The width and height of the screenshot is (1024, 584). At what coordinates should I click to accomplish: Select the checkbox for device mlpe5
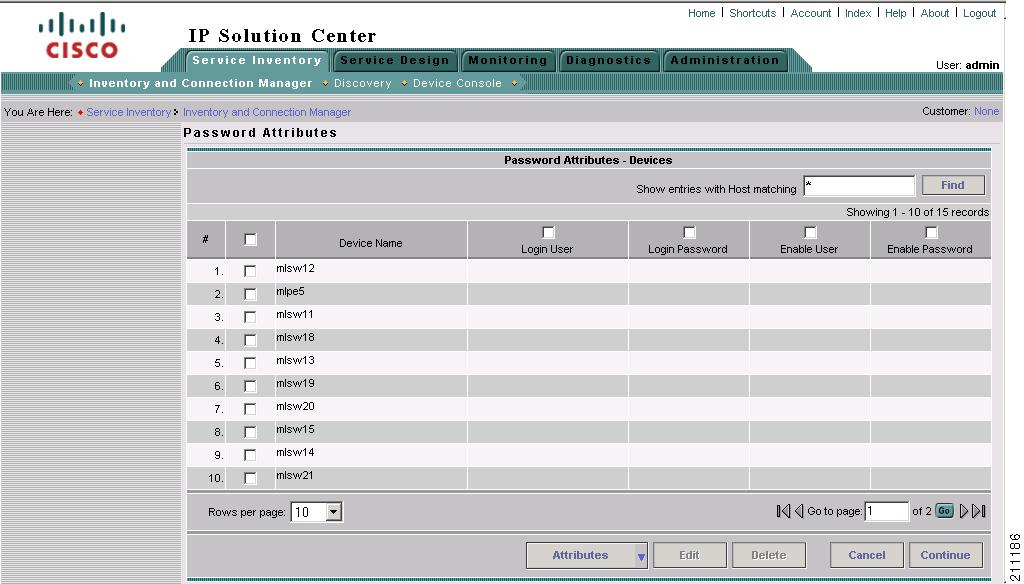point(250,294)
